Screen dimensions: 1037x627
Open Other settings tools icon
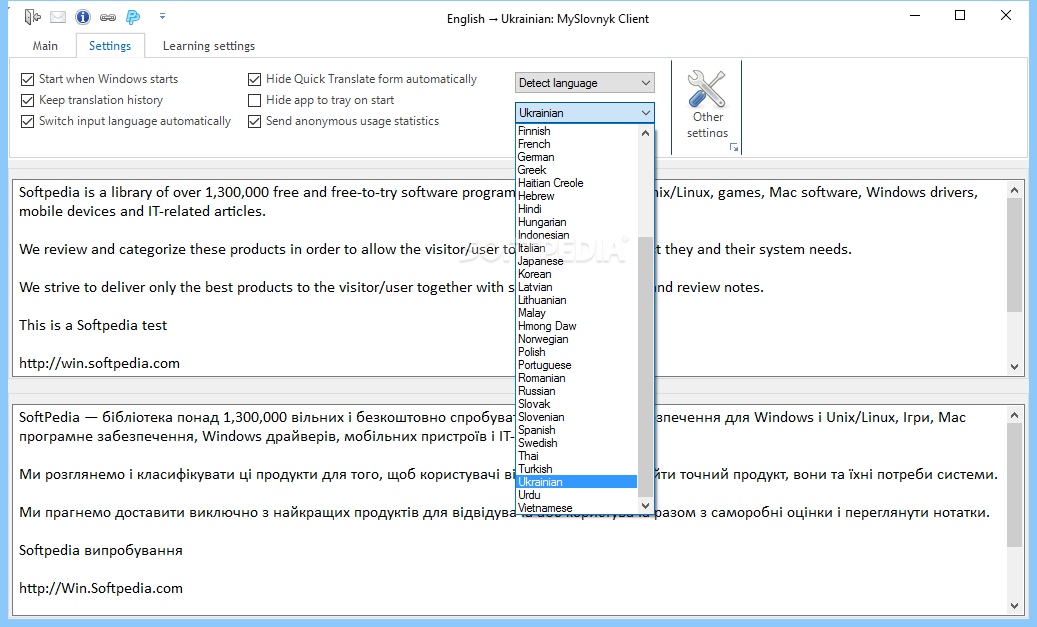(x=706, y=89)
